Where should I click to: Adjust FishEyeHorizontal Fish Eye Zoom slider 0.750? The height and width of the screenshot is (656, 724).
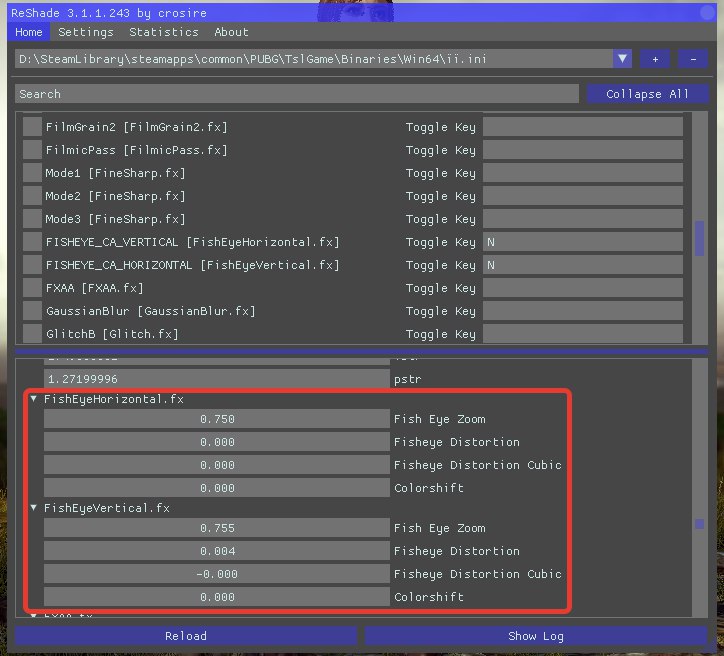tap(217, 419)
